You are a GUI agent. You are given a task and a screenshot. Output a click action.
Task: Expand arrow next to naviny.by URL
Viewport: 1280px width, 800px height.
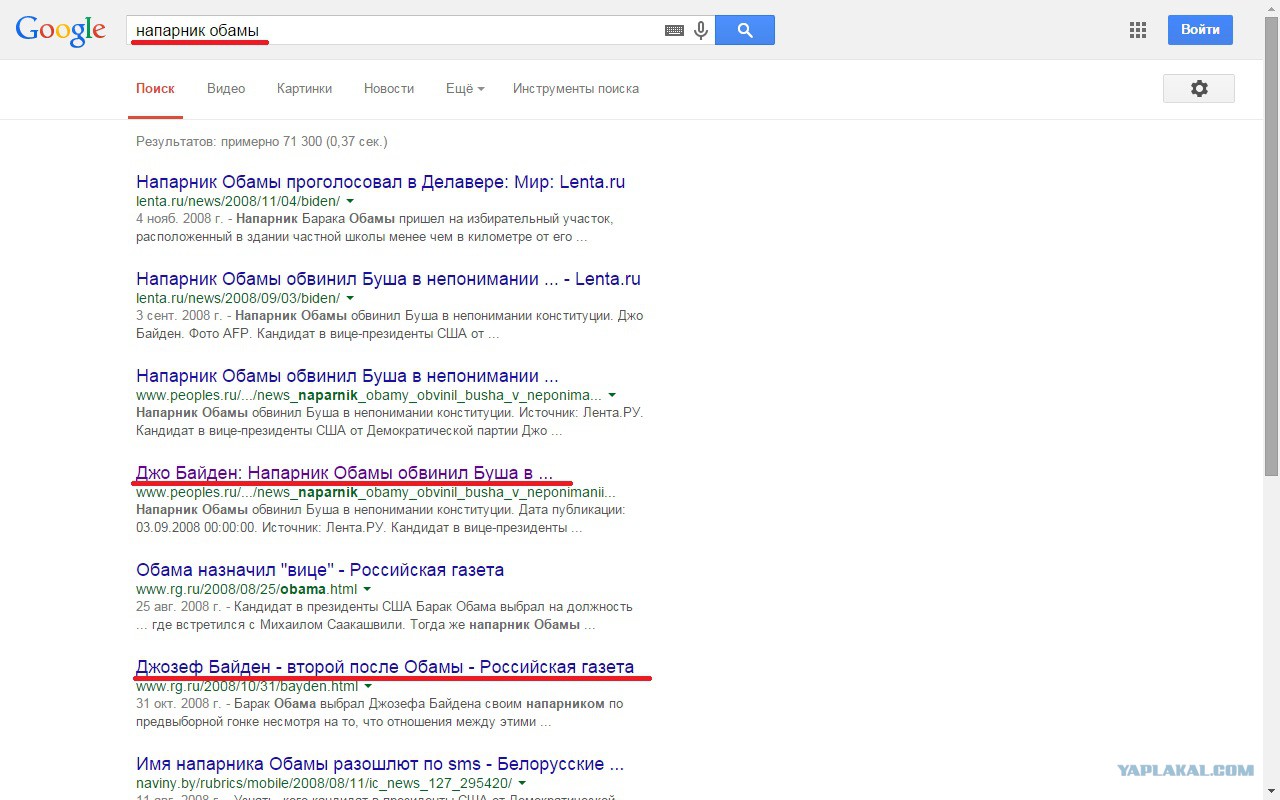click(x=522, y=784)
